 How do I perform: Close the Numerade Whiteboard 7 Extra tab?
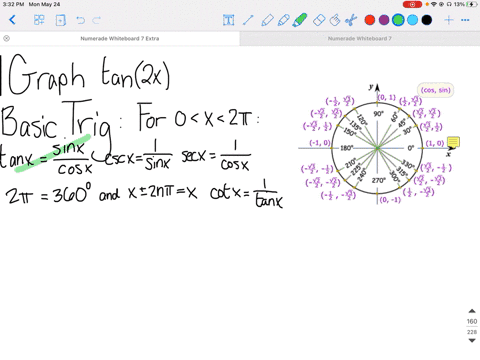6,38
